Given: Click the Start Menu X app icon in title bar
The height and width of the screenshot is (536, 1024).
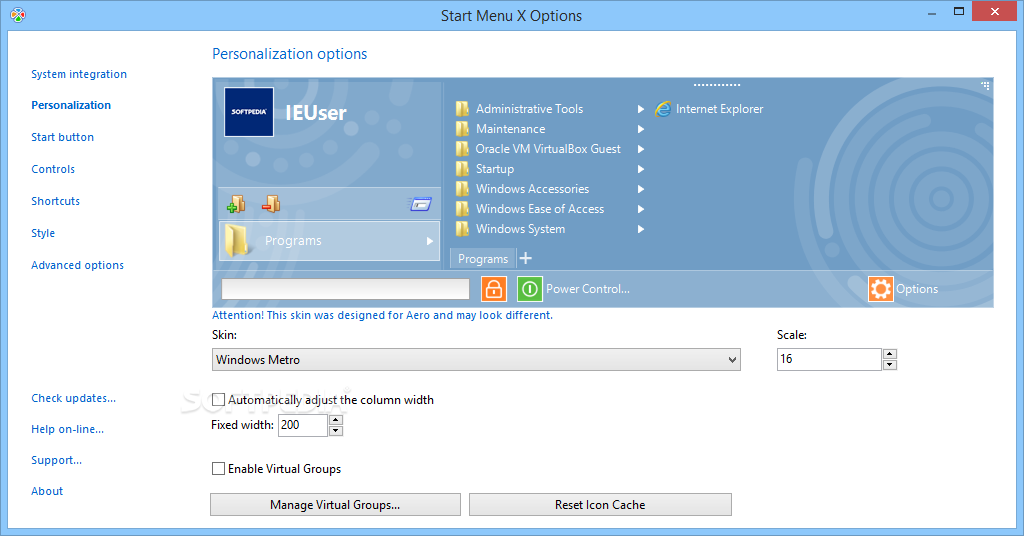Looking at the screenshot, I should tap(18, 15).
